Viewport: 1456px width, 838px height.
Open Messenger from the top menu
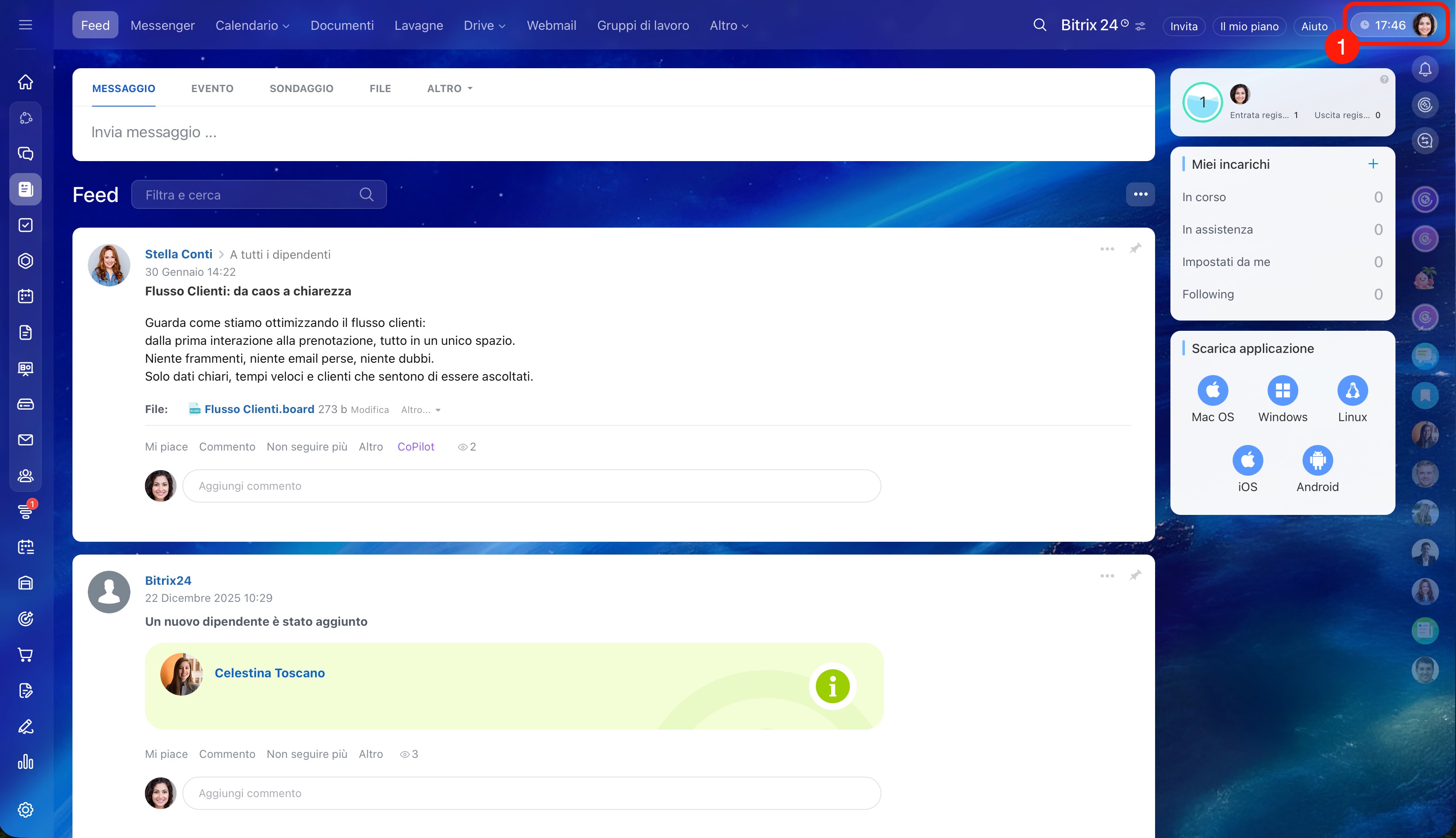point(162,25)
